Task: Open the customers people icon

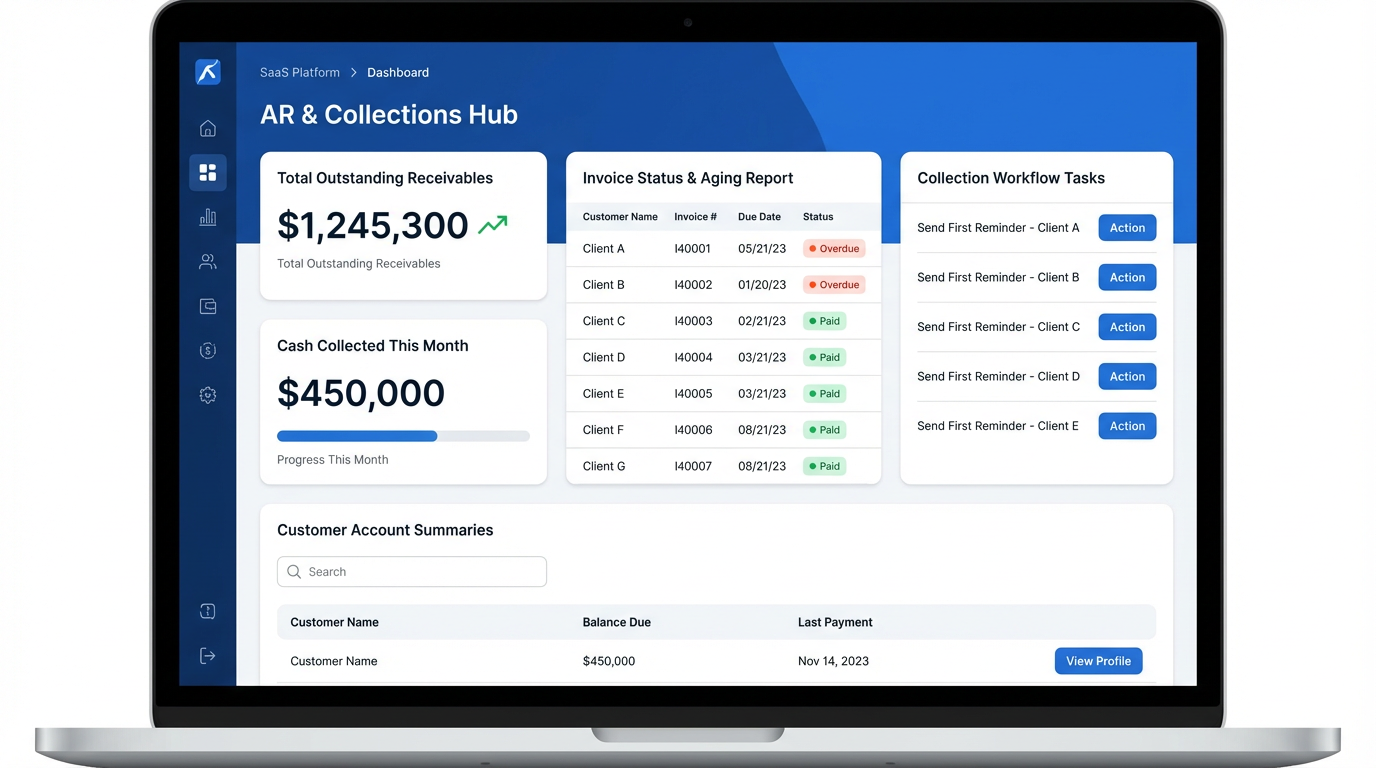Action: [x=208, y=262]
